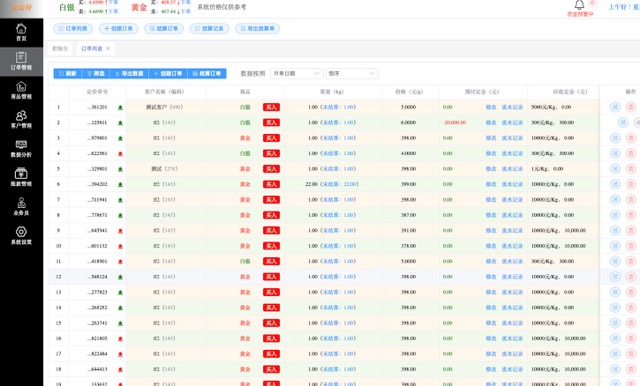Click edit icon for order …979801
The width and height of the screenshot is (640, 386).
click(x=615, y=138)
